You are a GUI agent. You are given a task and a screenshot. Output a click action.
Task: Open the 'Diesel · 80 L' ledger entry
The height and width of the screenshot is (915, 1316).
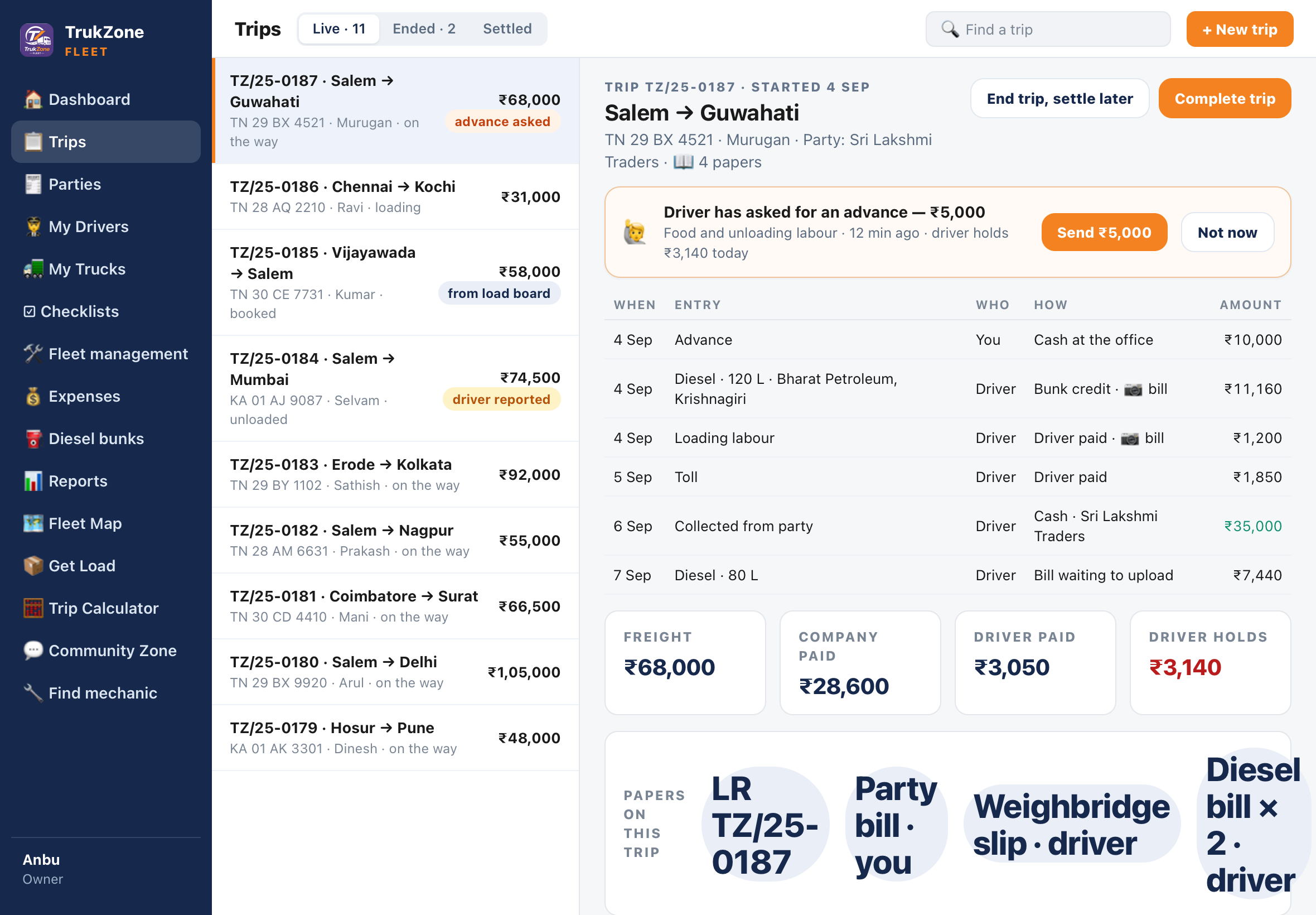947,575
